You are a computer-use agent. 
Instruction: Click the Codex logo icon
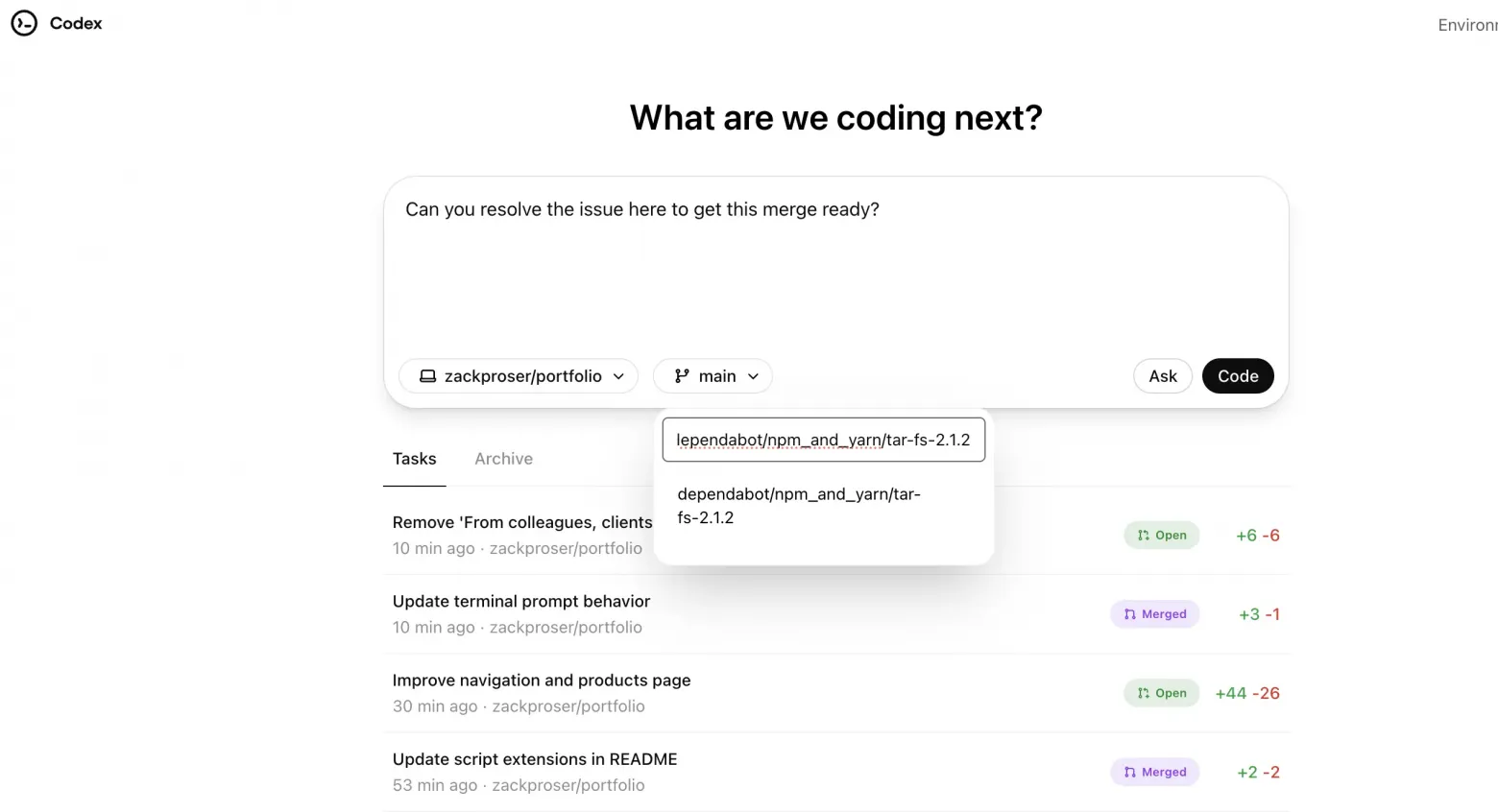point(24,23)
